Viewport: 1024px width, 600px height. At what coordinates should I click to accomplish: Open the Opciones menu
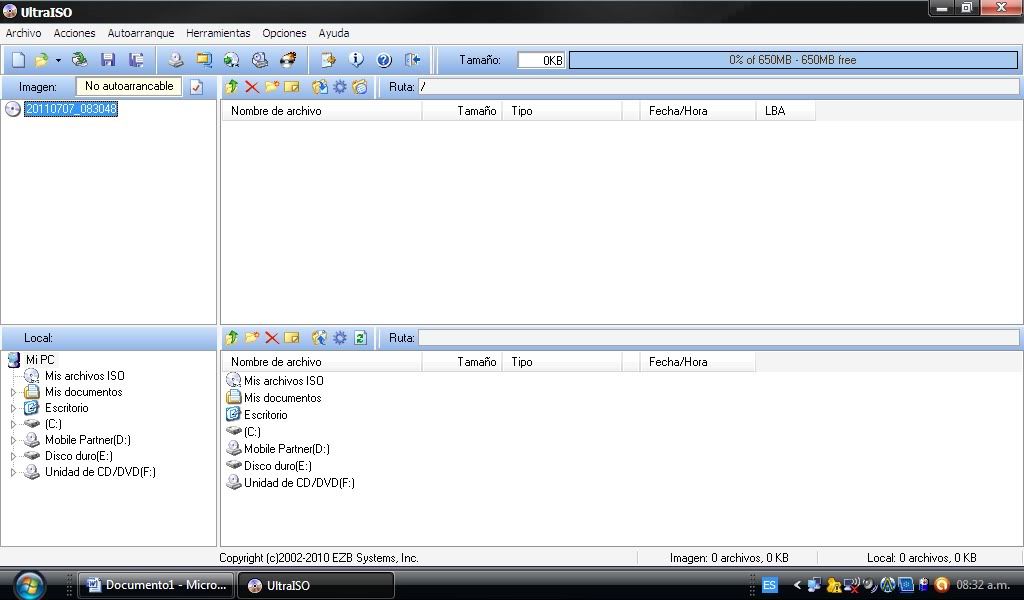pyautogui.click(x=284, y=33)
